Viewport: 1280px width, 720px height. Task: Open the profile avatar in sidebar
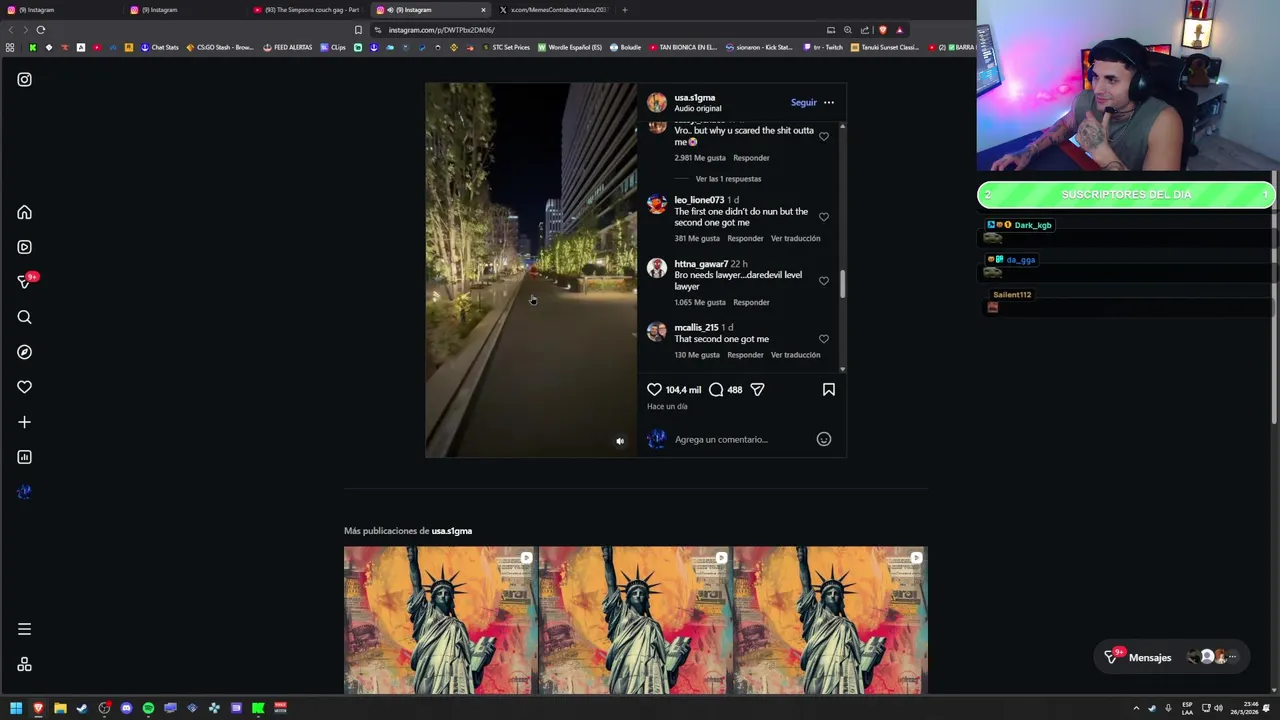[x=24, y=492]
